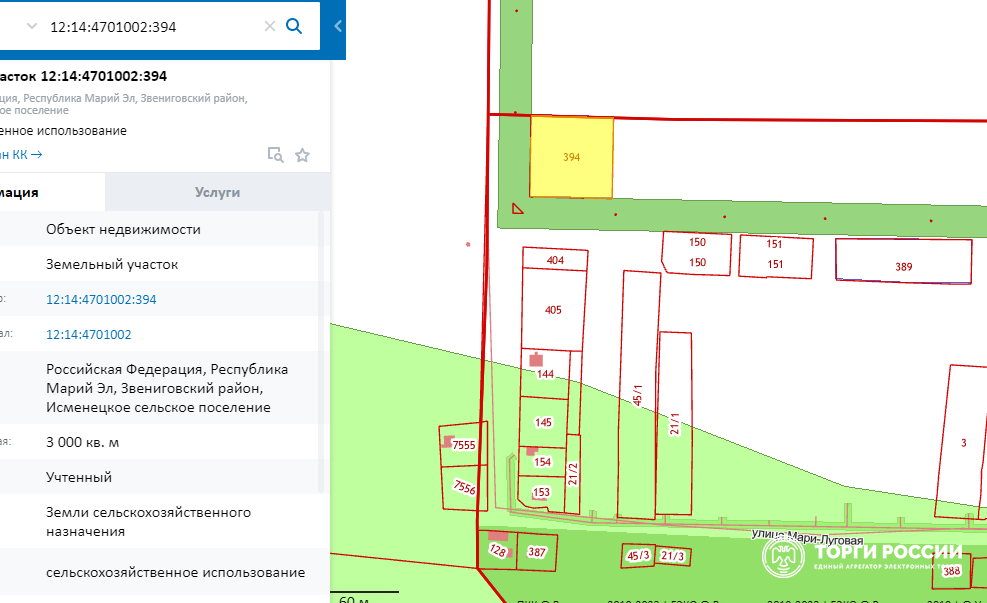Add parcel to favorites with star icon
This screenshot has width=987, height=603.
(x=303, y=155)
